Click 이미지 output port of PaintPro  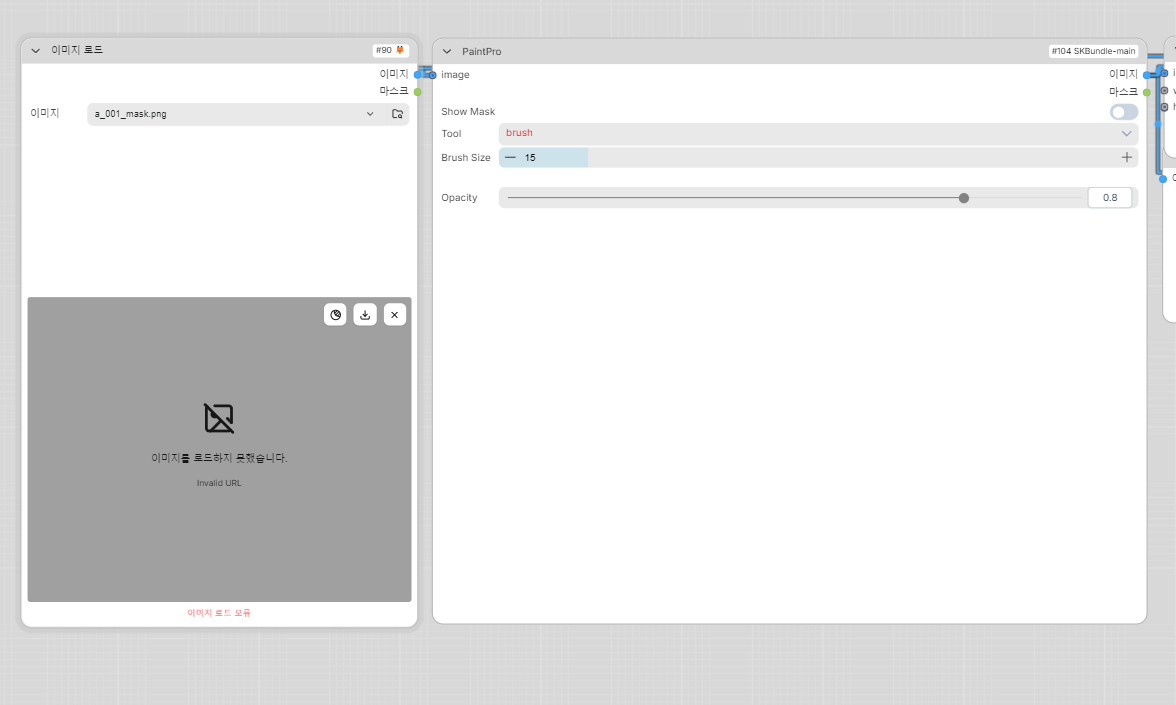1147,75
